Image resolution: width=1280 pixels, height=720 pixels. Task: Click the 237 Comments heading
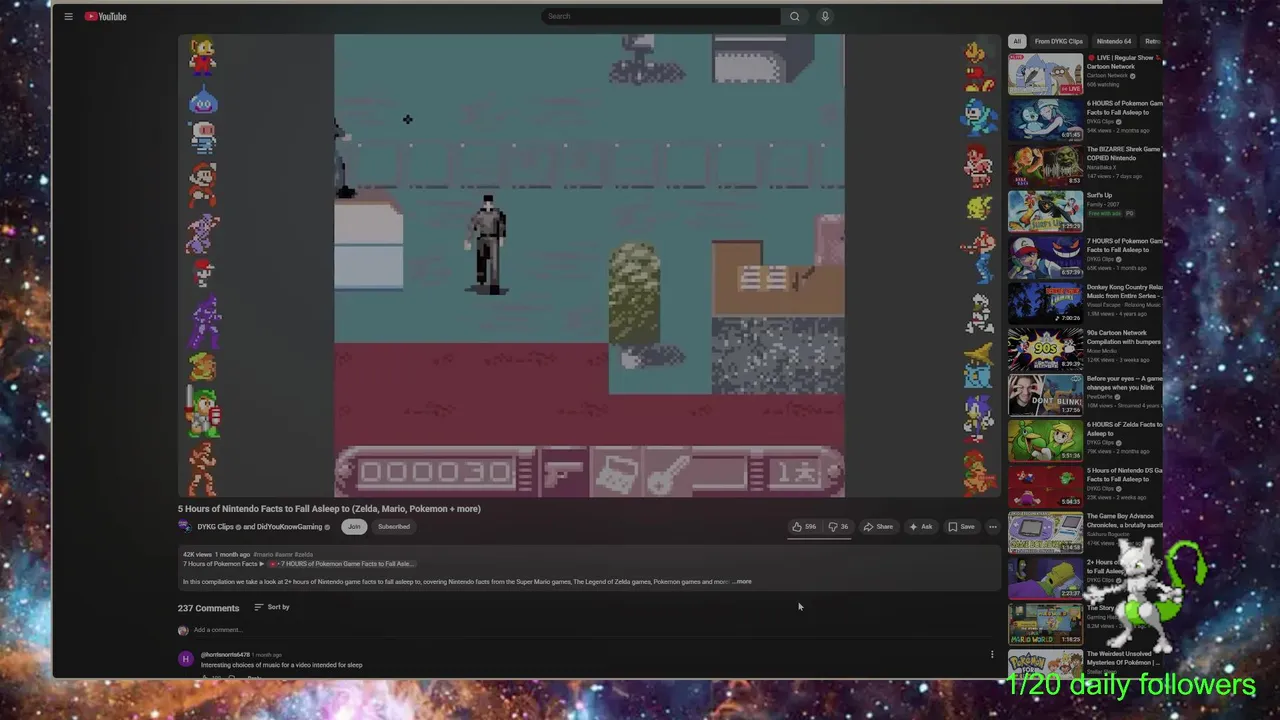pos(209,608)
